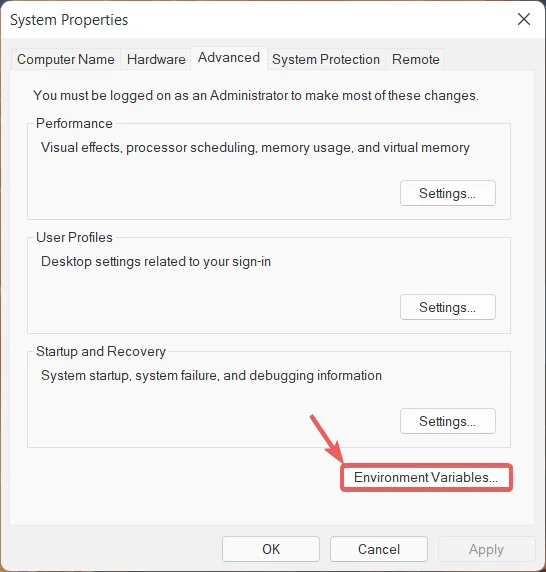The image size is (546, 572).
Task: Open the Hardware tab
Action: click(x=156, y=59)
